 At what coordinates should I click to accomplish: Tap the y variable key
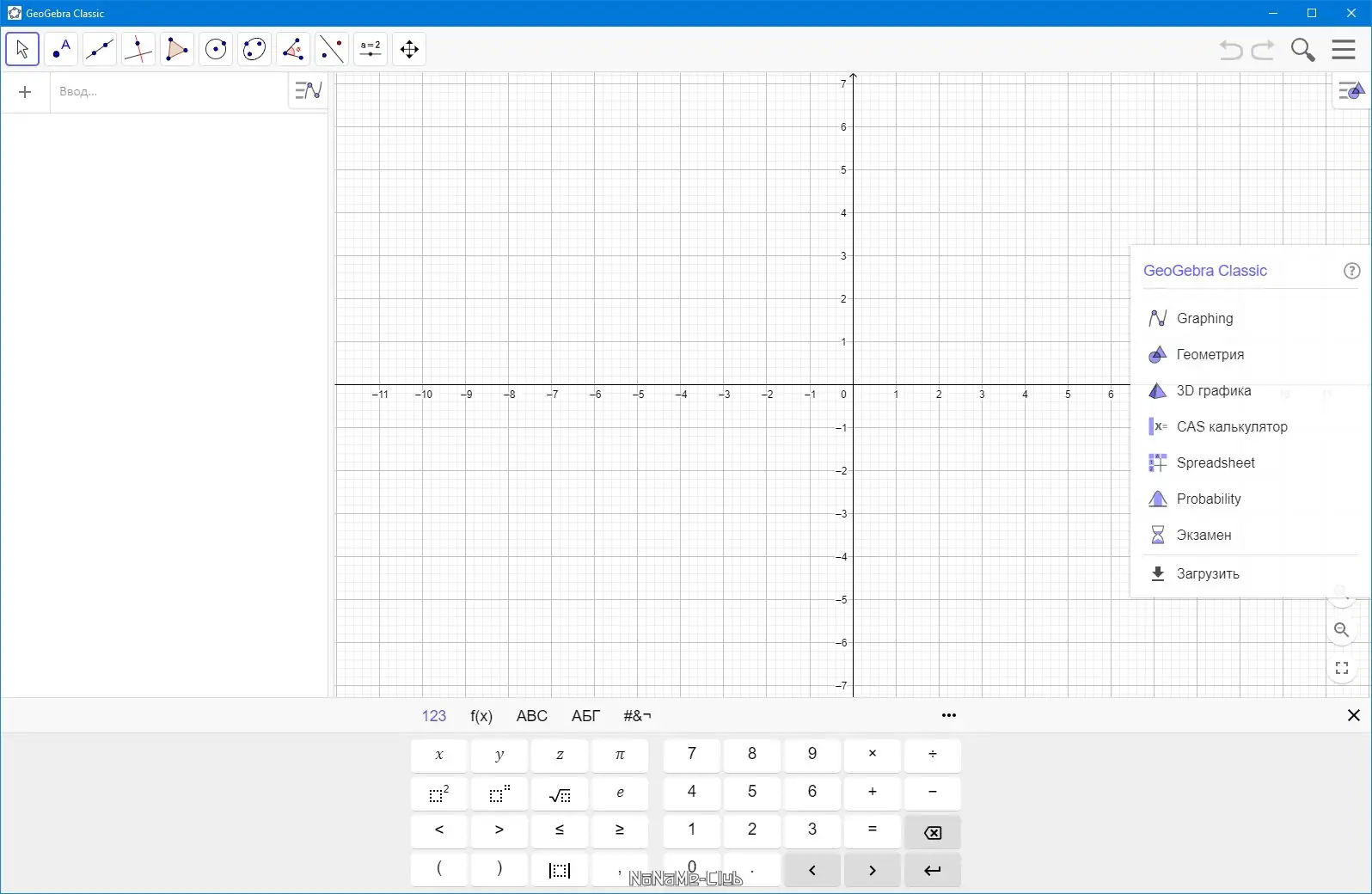pos(499,755)
